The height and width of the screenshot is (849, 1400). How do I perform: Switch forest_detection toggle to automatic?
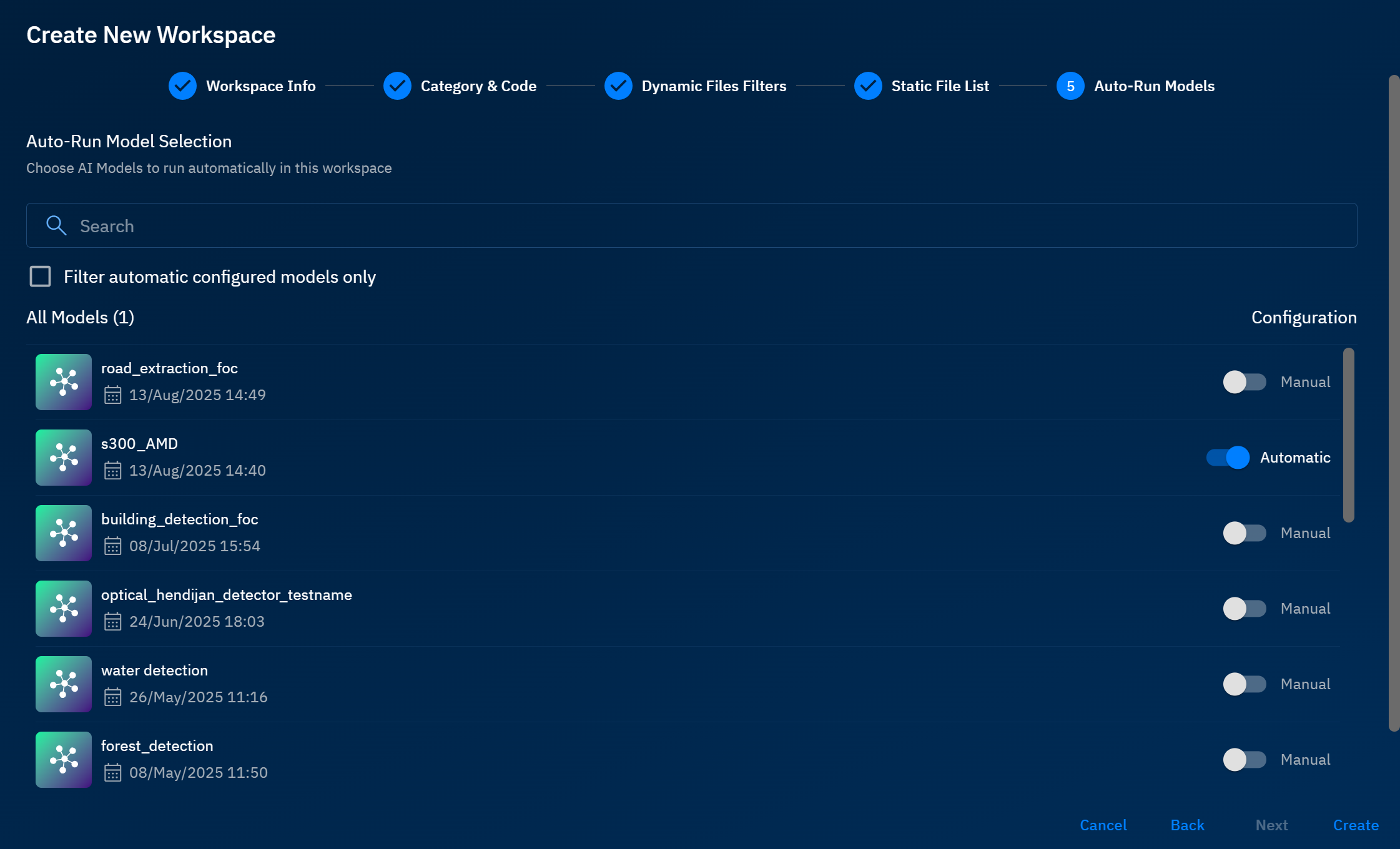point(1244,760)
